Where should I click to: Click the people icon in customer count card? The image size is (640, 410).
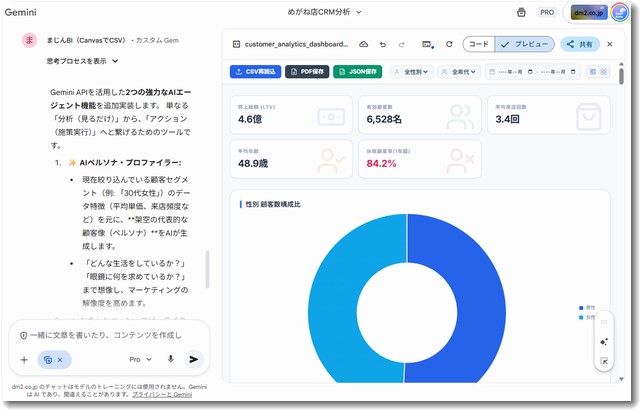(460, 117)
